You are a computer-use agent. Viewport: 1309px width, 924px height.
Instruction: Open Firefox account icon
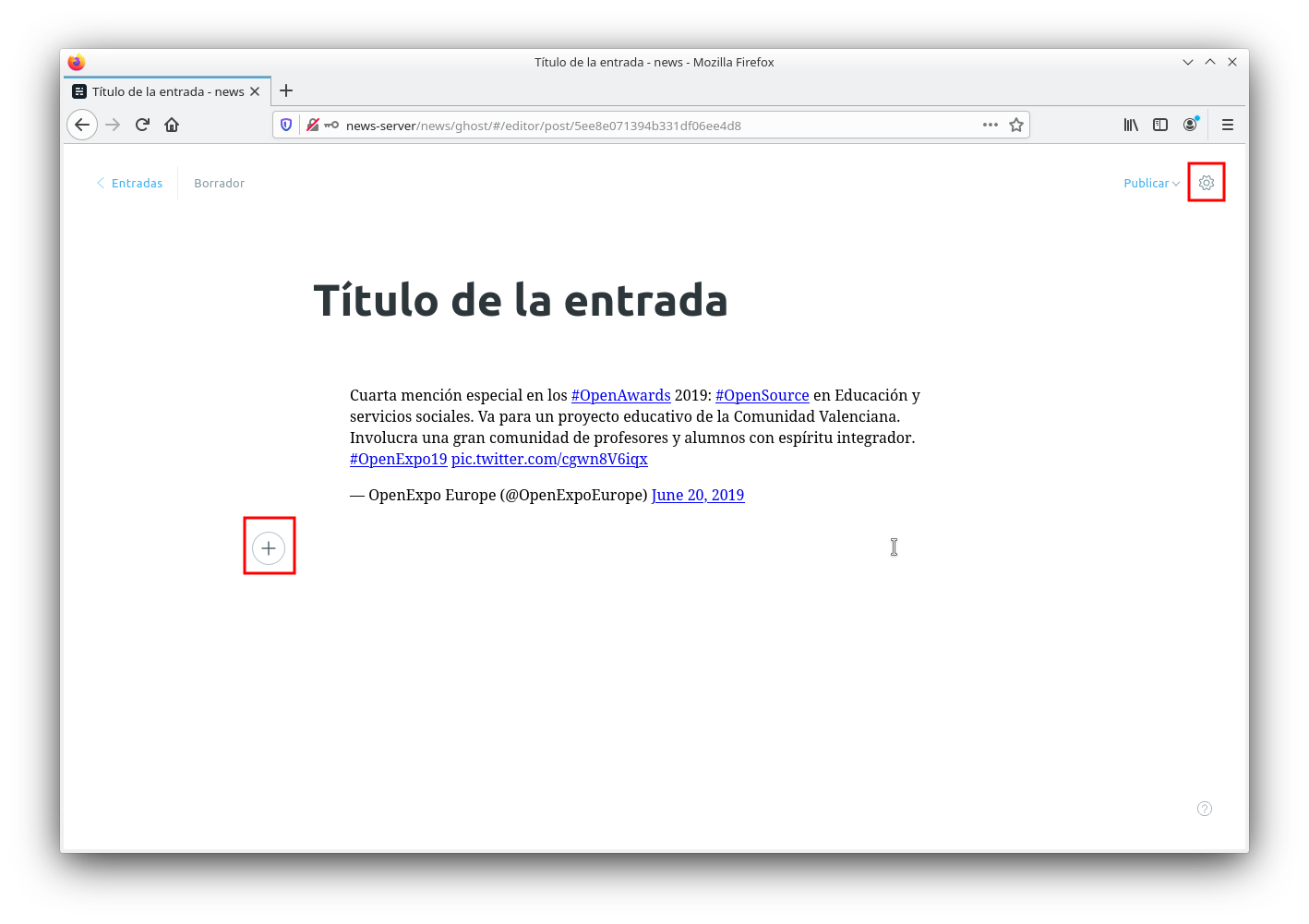pyautogui.click(x=1190, y=125)
